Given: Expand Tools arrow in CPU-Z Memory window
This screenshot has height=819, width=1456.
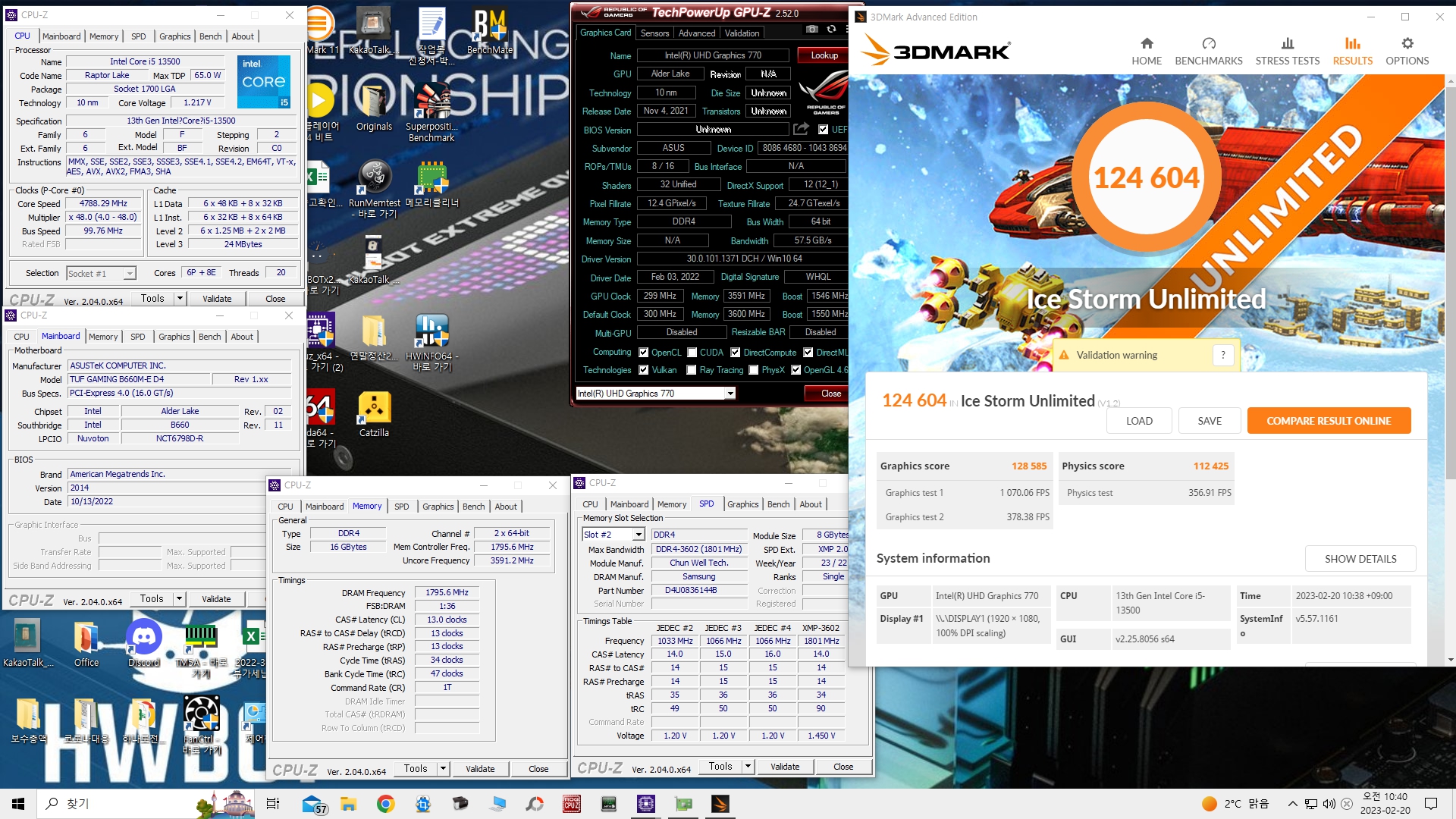Looking at the screenshot, I should click(444, 768).
